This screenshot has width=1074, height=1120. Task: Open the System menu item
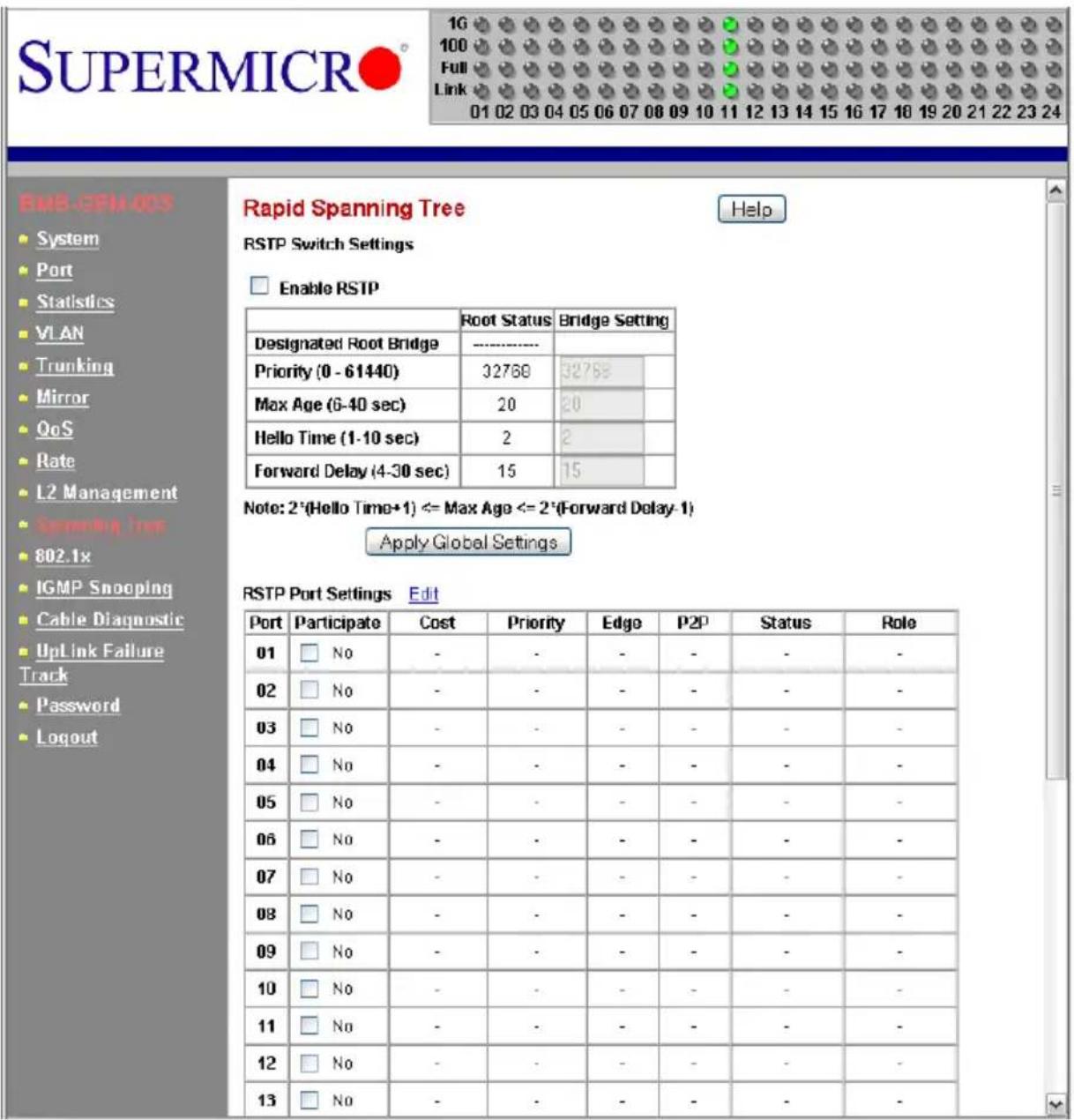tap(68, 239)
